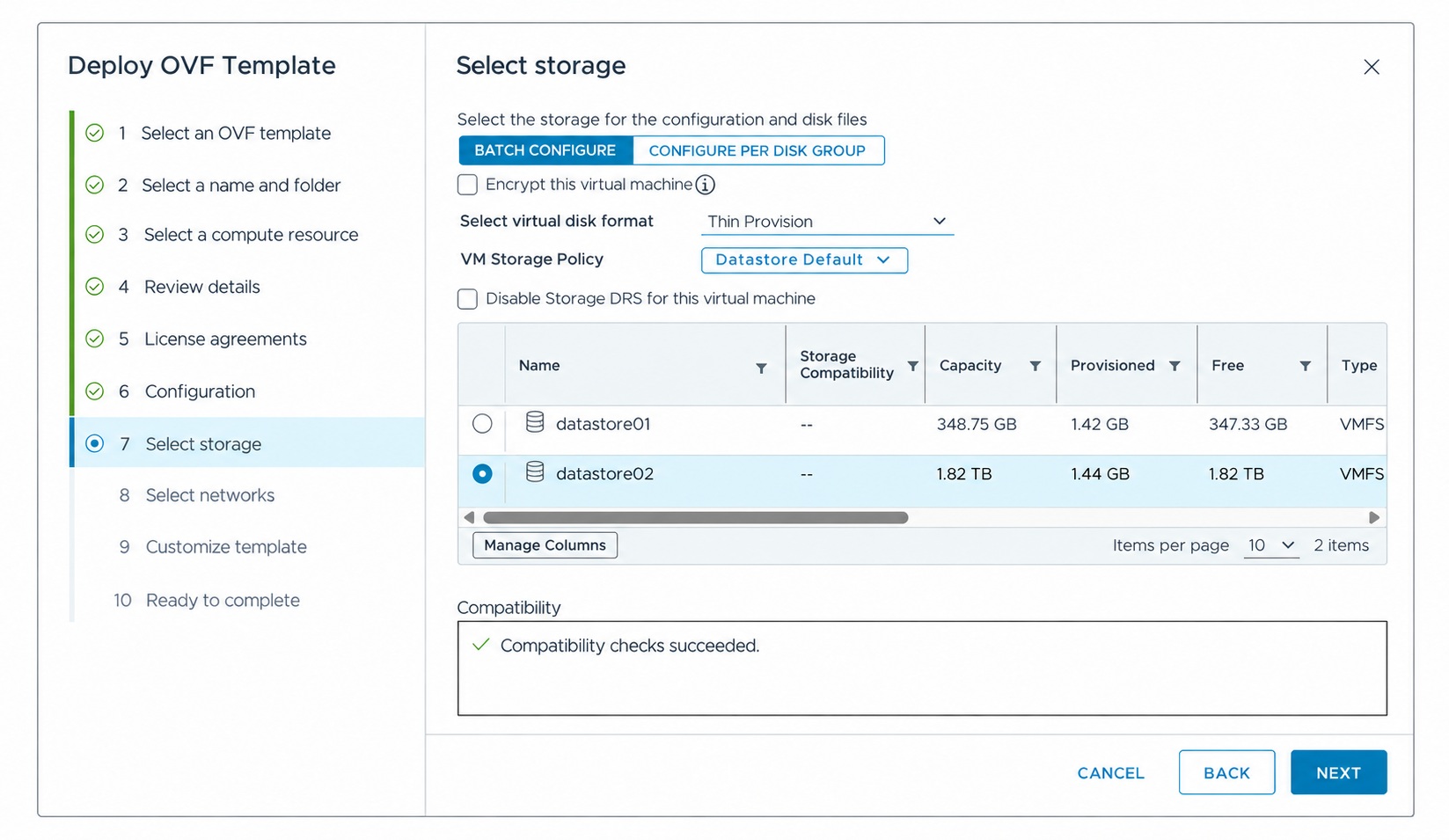
Task: Check Disable Storage DRS for this VM
Action: 467,299
